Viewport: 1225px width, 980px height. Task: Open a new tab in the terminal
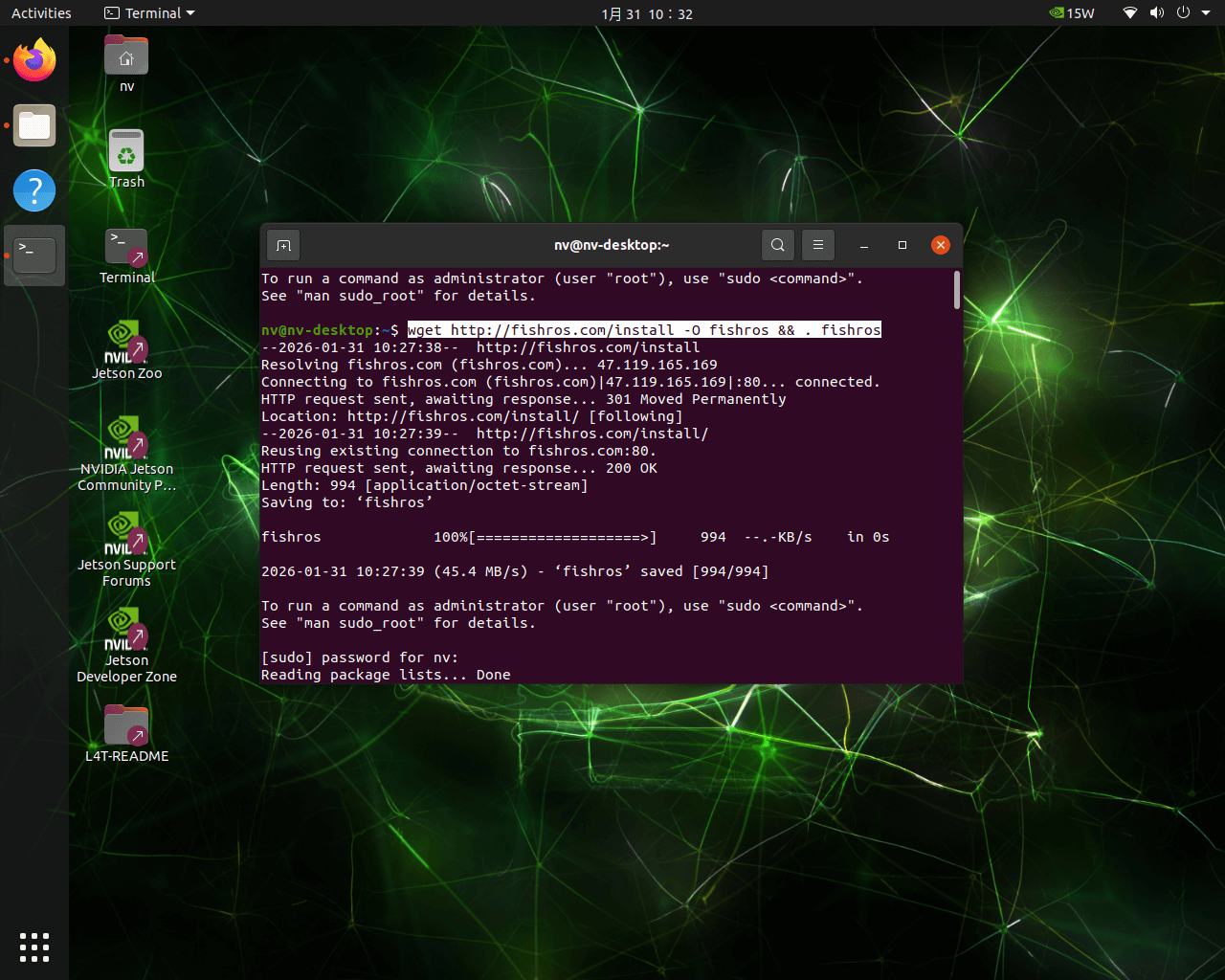(x=283, y=246)
